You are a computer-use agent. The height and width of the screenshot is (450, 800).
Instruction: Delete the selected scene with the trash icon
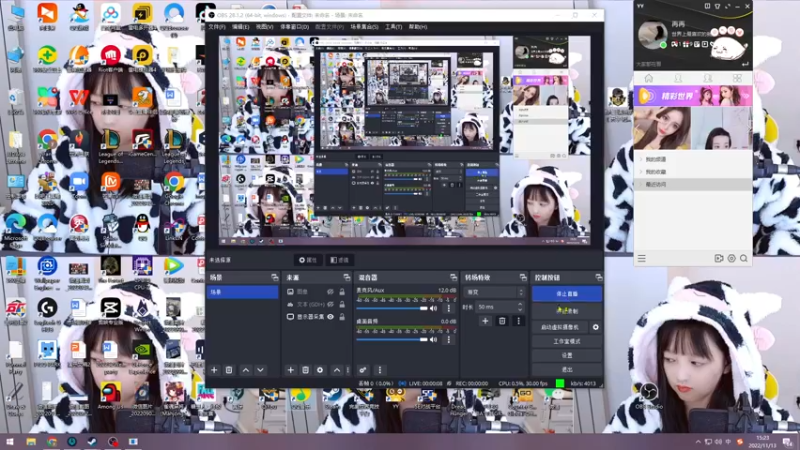coord(229,370)
